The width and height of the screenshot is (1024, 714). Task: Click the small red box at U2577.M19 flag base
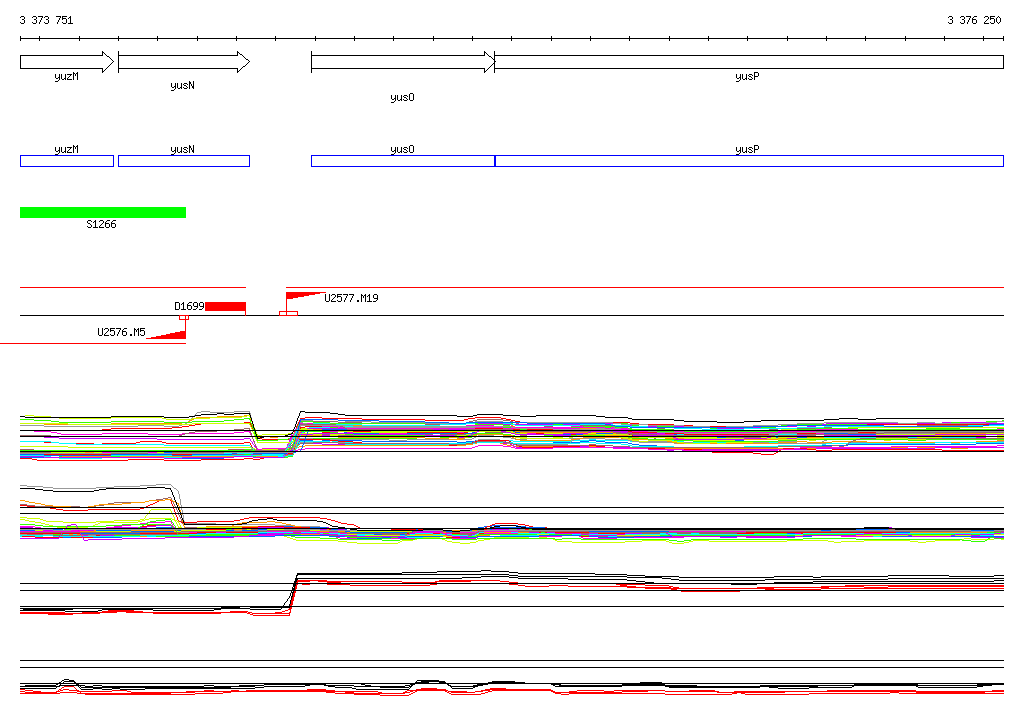point(289,314)
